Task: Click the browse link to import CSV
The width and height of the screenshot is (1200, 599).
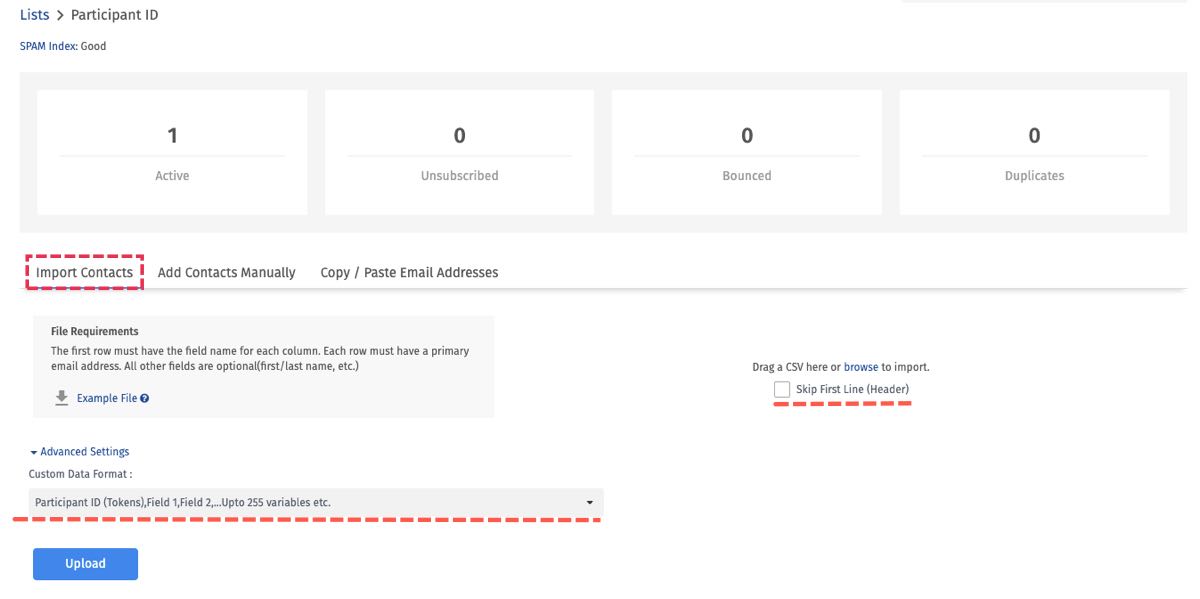Action: coord(860,367)
